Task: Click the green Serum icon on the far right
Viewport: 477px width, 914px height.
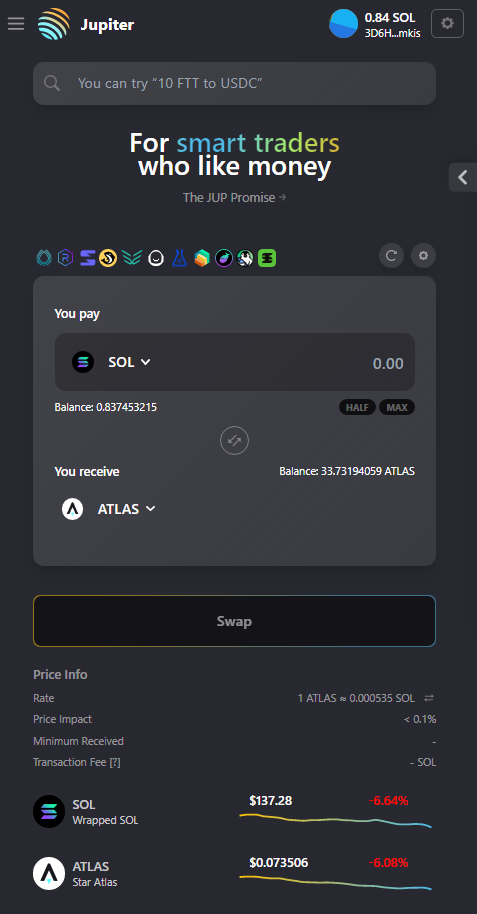Action: [x=267, y=258]
